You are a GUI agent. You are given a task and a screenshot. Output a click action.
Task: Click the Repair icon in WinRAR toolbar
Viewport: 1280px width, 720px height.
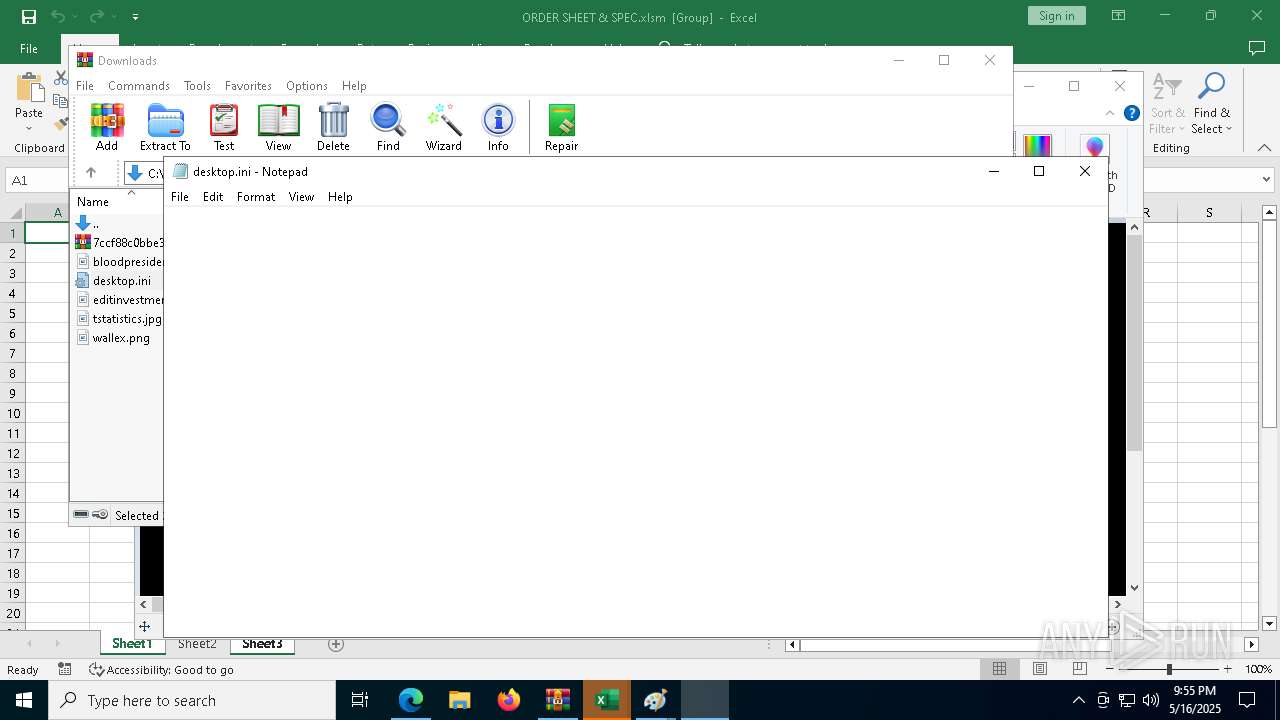[561, 127]
